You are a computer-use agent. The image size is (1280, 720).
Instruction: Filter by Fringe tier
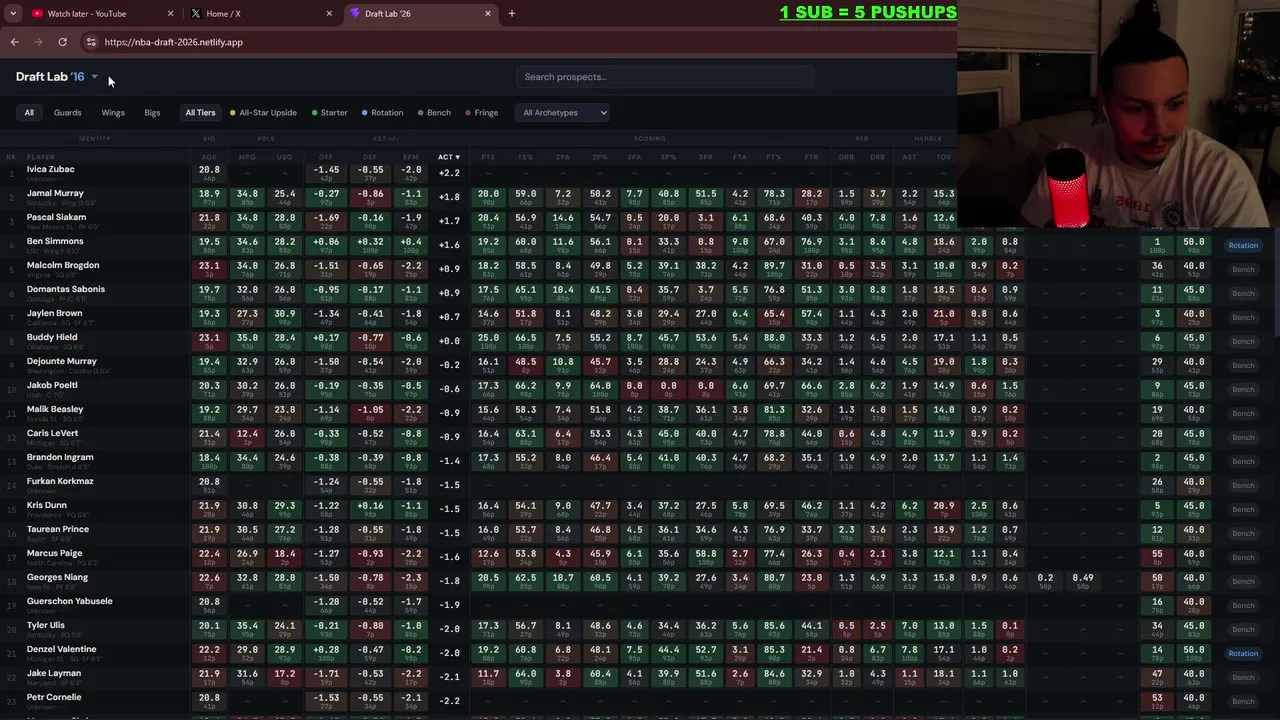point(481,113)
